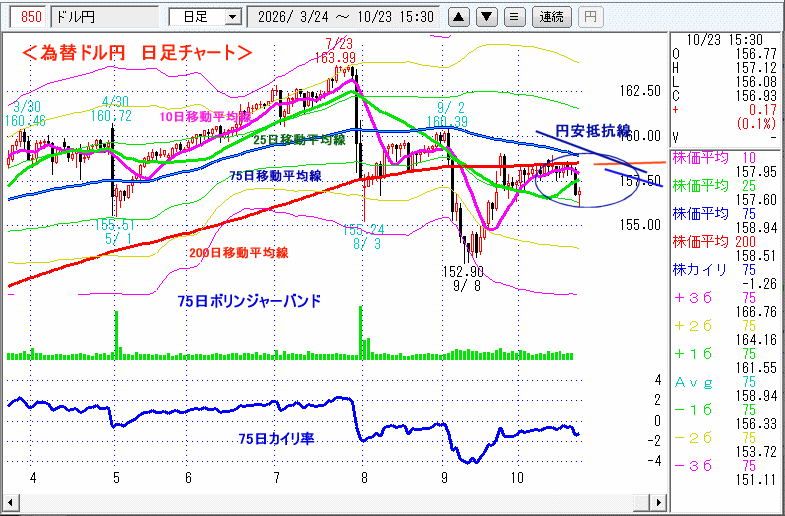The image size is (785, 516).
Task: Click the 4/30 160.72 high label
Action: [111, 109]
